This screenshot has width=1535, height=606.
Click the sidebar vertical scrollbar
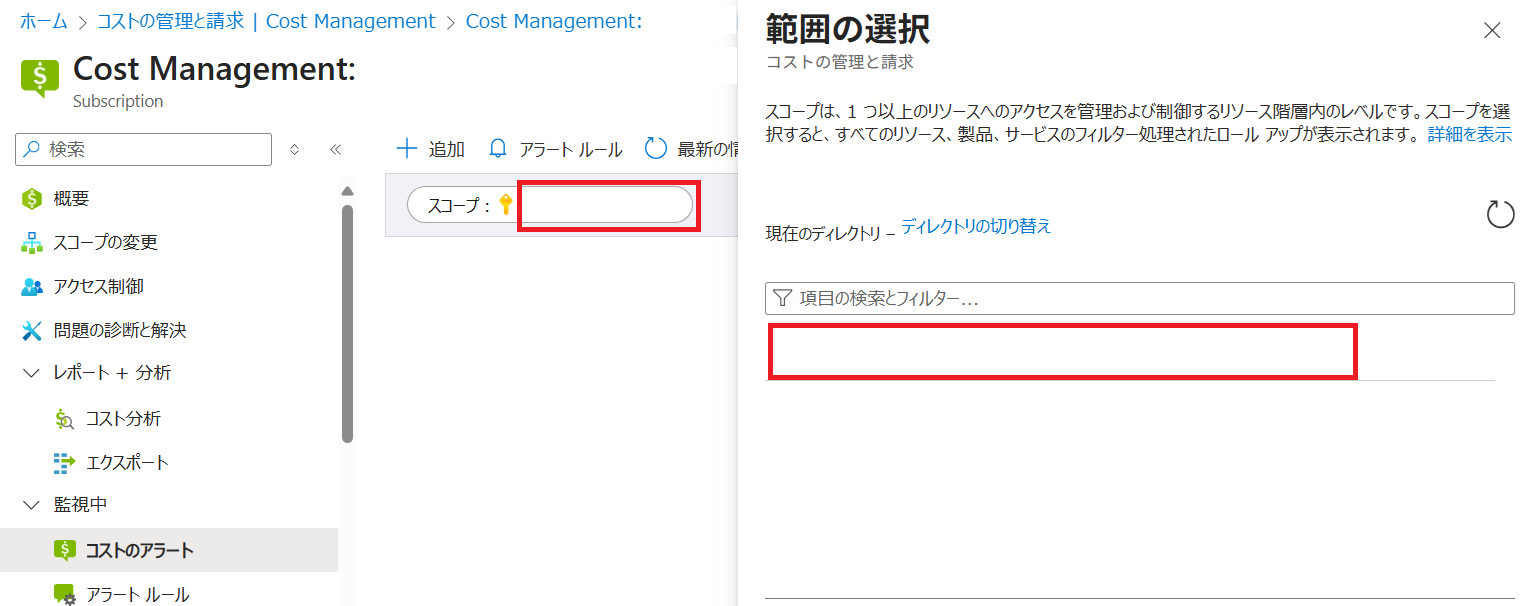347,322
